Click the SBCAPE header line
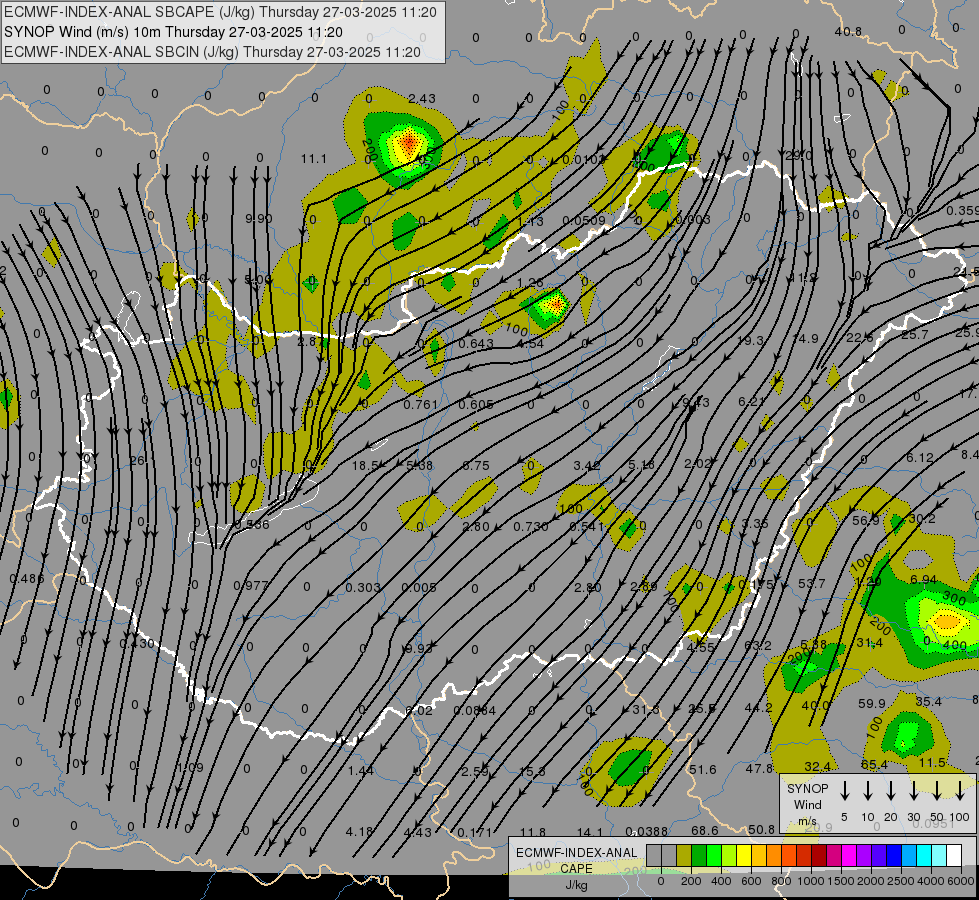Screen dimensions: 979x900 coord(220,12)
